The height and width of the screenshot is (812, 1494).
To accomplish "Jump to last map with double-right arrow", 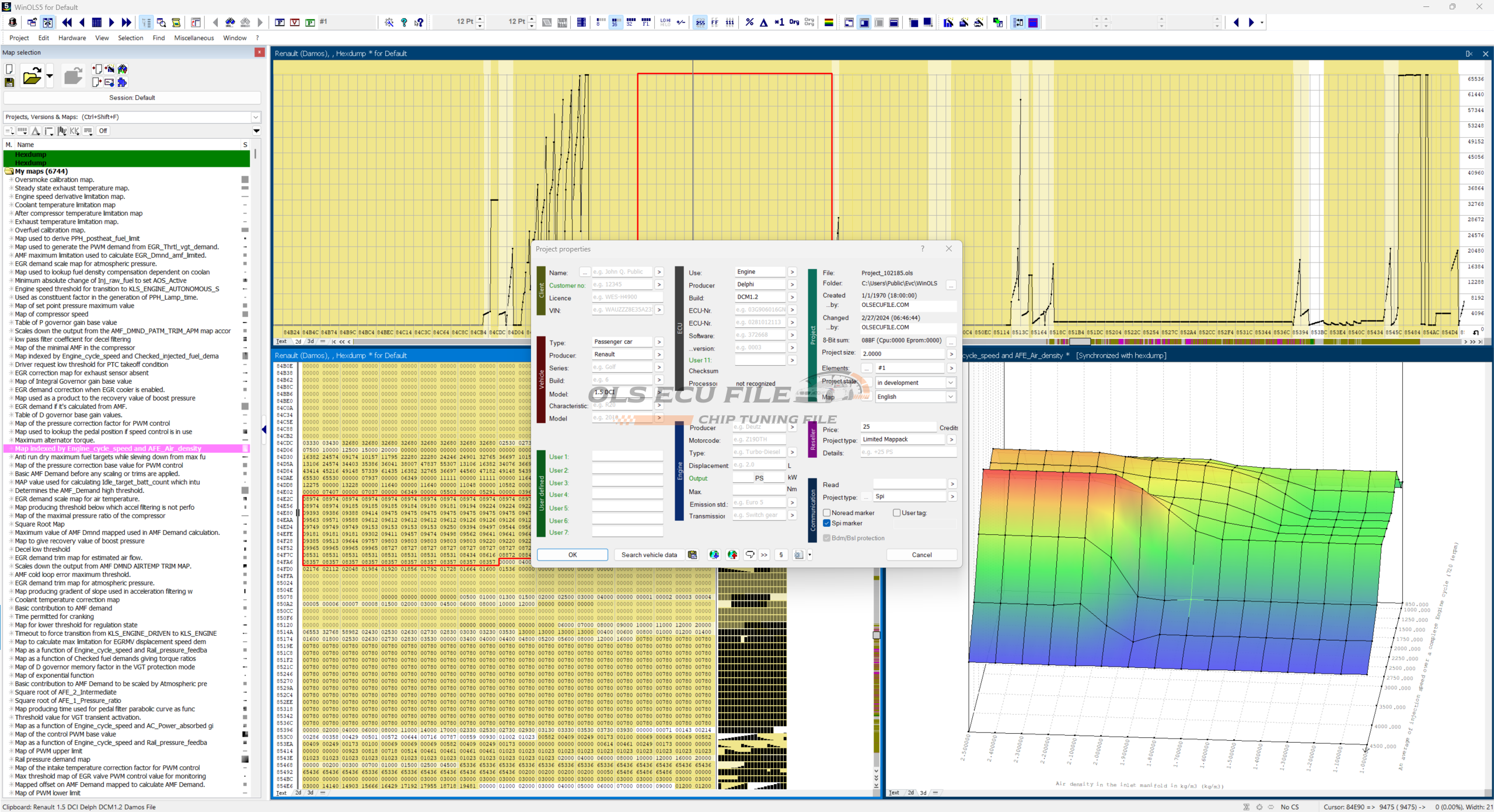I will [x=127, y=22].
